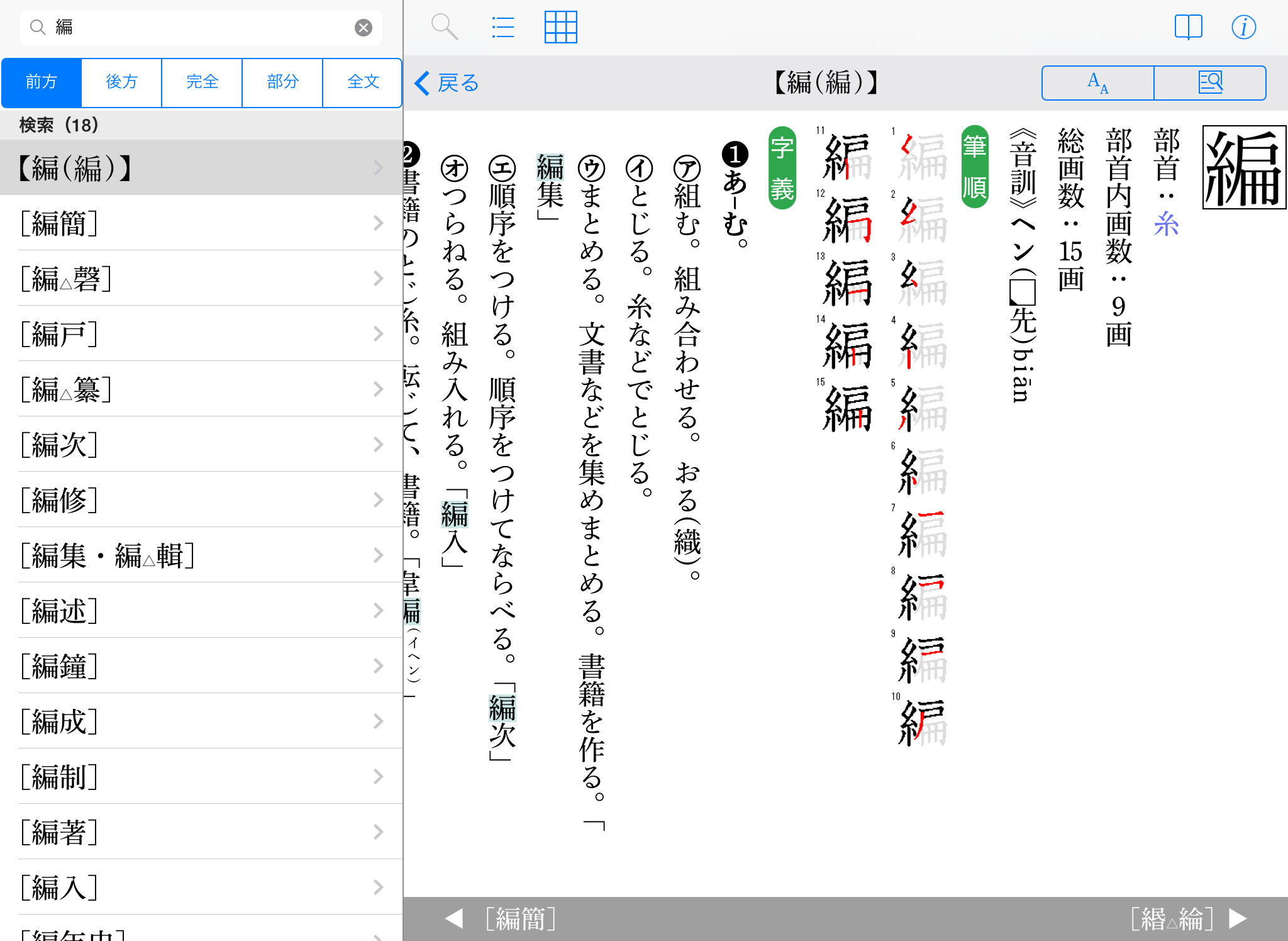The width and height of the screenshot is (1288, 941).
Task: Open the grid table view icon
Action: point(560,27)
